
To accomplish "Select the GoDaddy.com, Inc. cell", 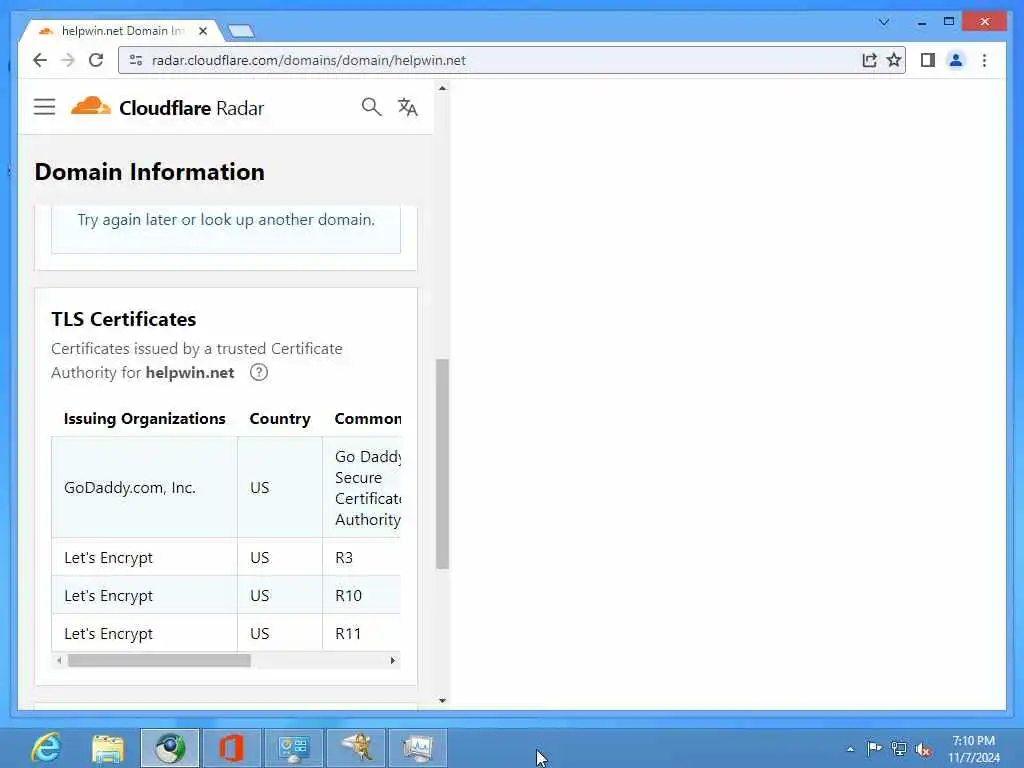I will (x=144, y=487).
